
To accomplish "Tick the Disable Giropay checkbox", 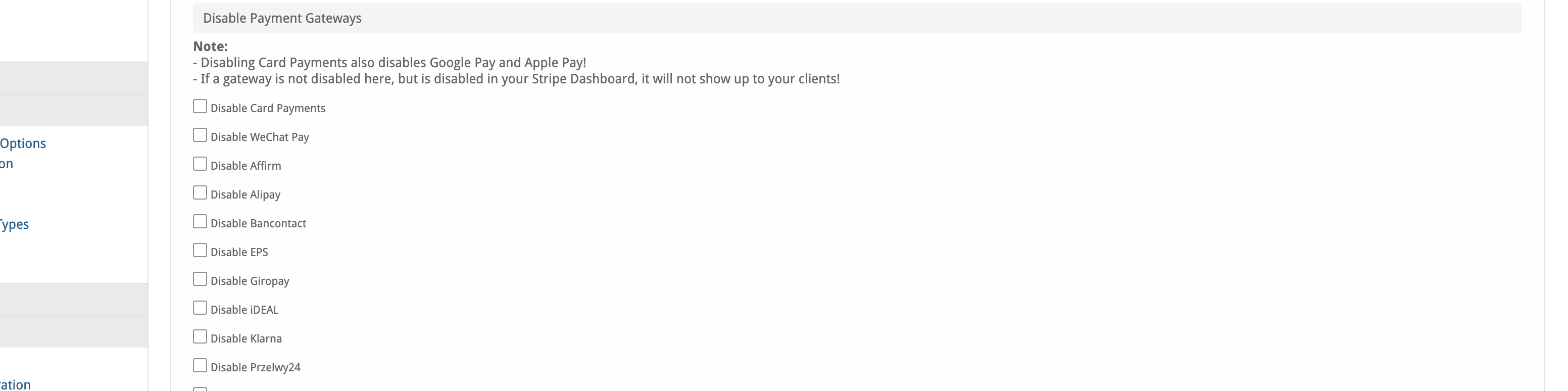I will [x=200, y=279].
